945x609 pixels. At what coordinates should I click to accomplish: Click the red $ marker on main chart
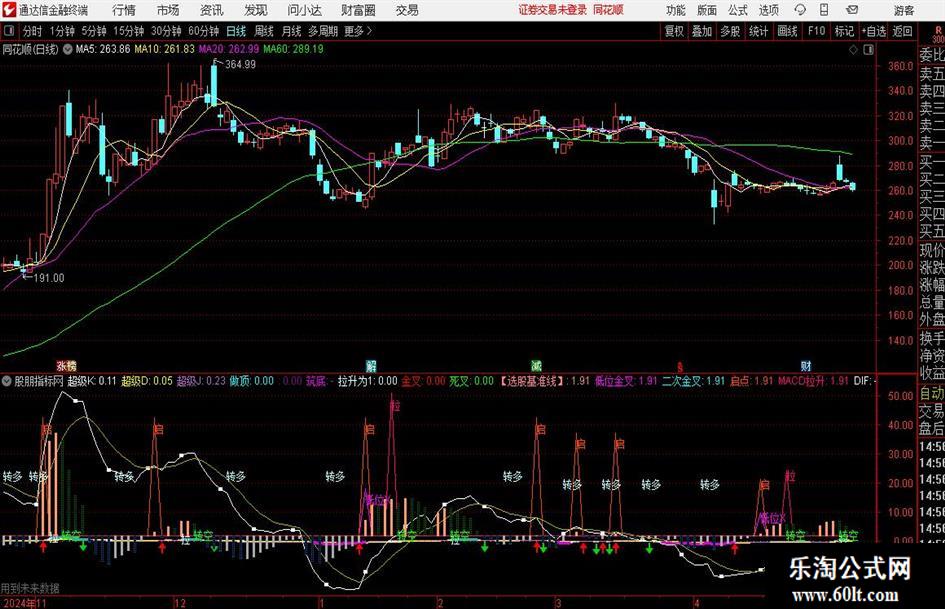click(x=680, y=366)
